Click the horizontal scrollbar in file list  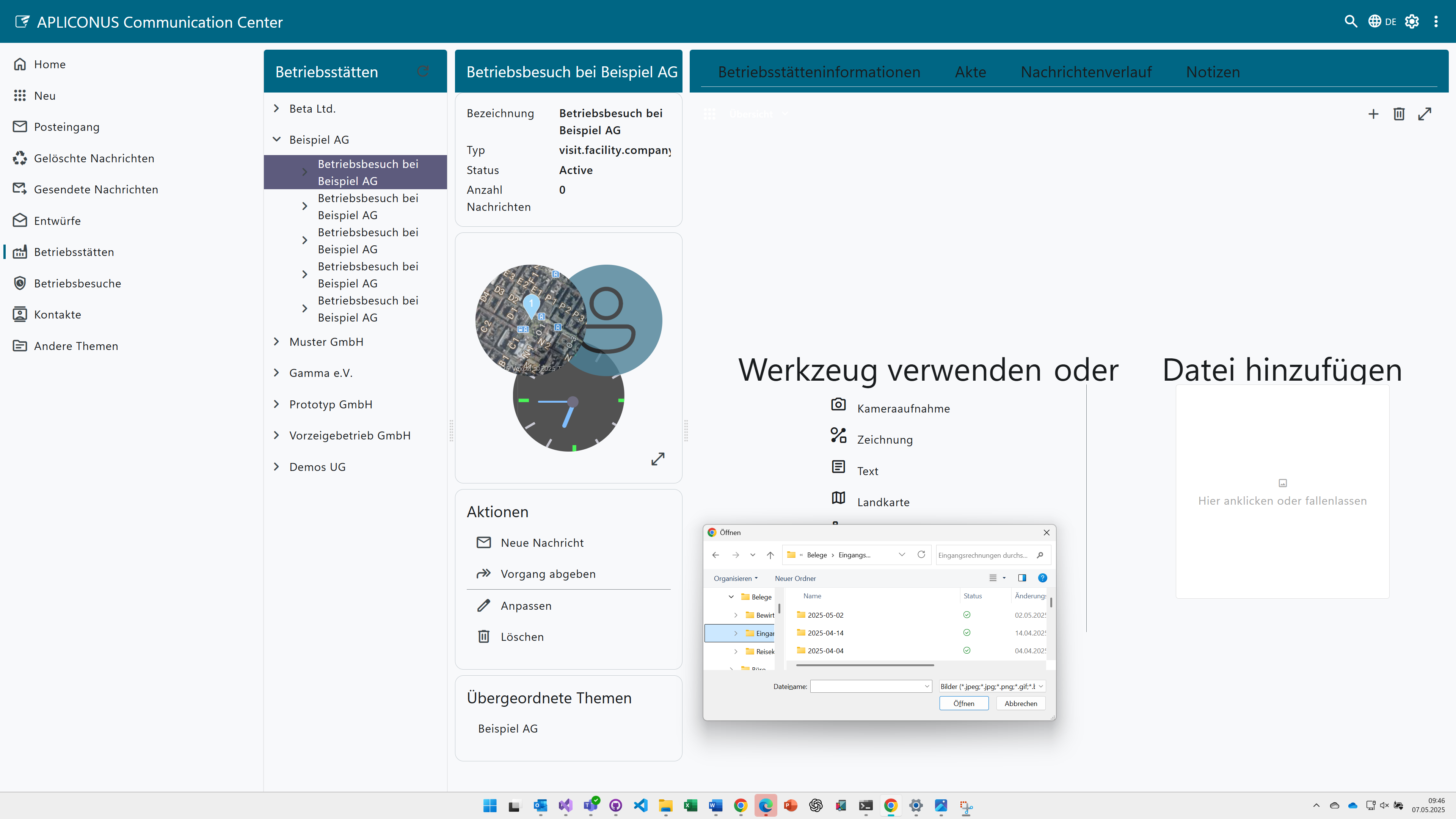tap(864, 665)
